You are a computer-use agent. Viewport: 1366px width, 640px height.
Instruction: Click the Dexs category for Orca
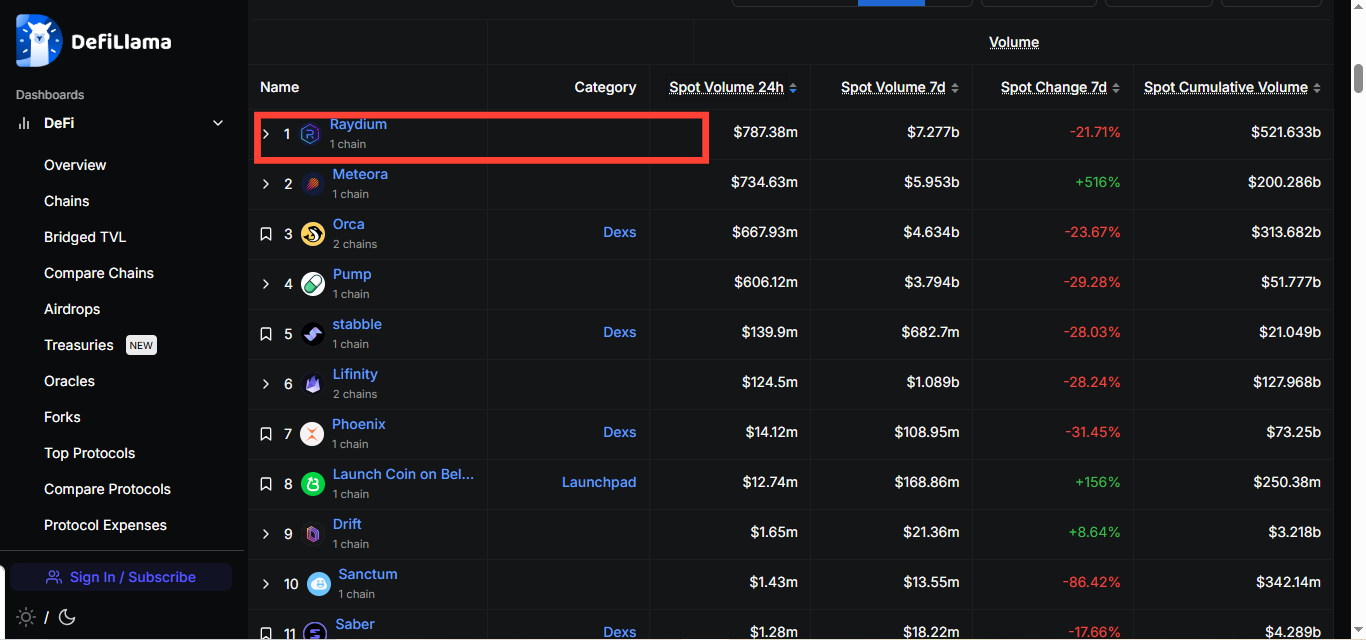pyautogui.click(x=620, y=232)
